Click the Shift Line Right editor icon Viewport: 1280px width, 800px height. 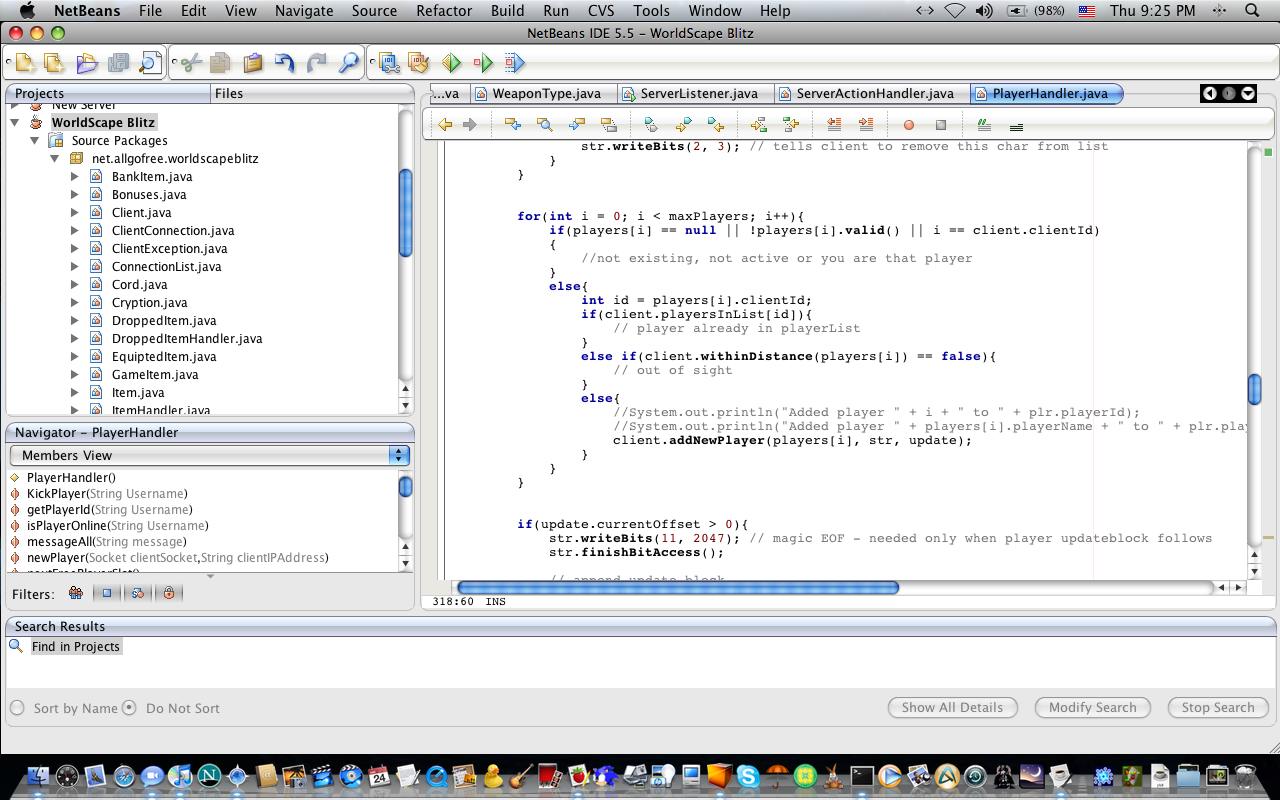(866, 125)
